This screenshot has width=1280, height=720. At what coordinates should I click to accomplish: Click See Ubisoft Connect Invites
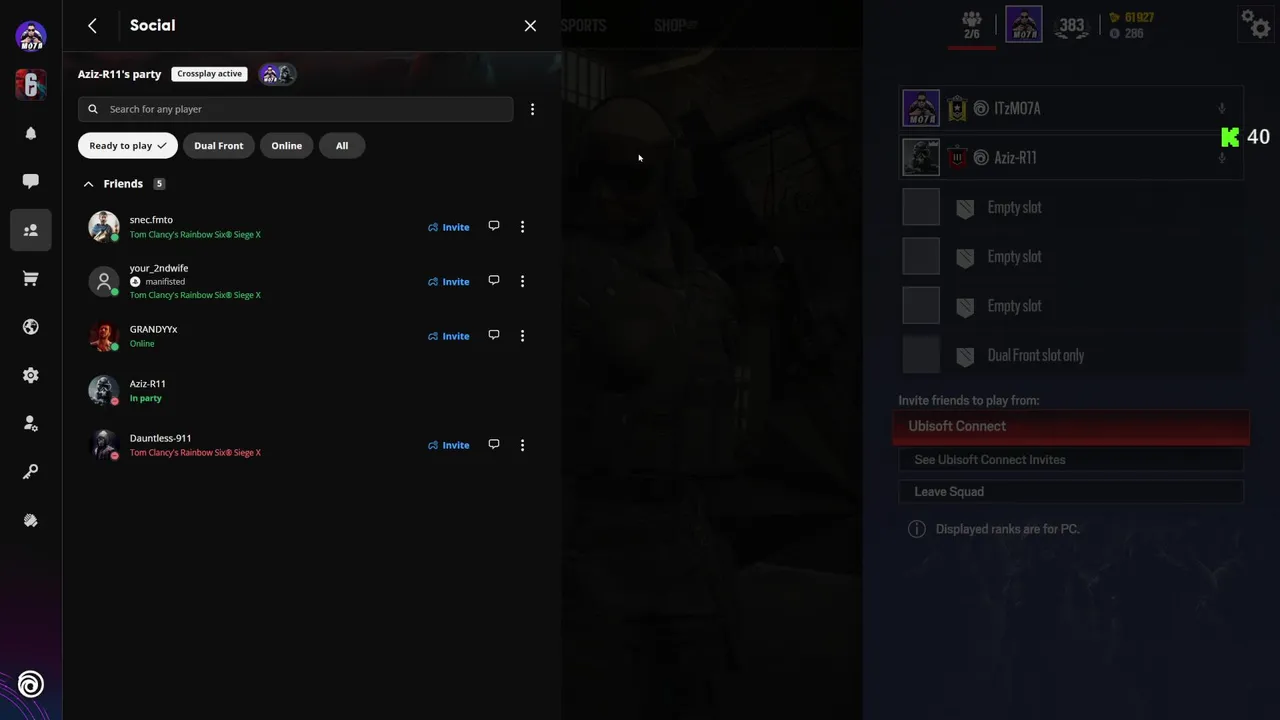point(1071,460)
